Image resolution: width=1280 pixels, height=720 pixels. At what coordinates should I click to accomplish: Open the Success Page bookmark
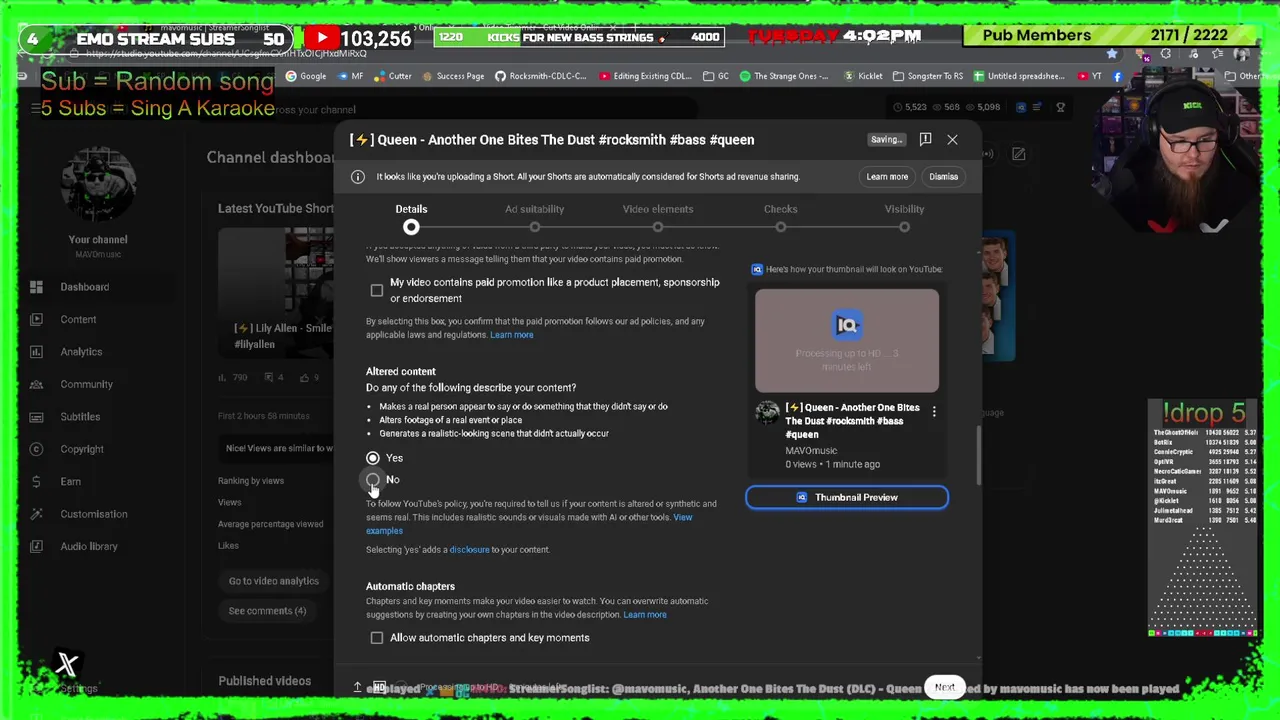[452, 76]
